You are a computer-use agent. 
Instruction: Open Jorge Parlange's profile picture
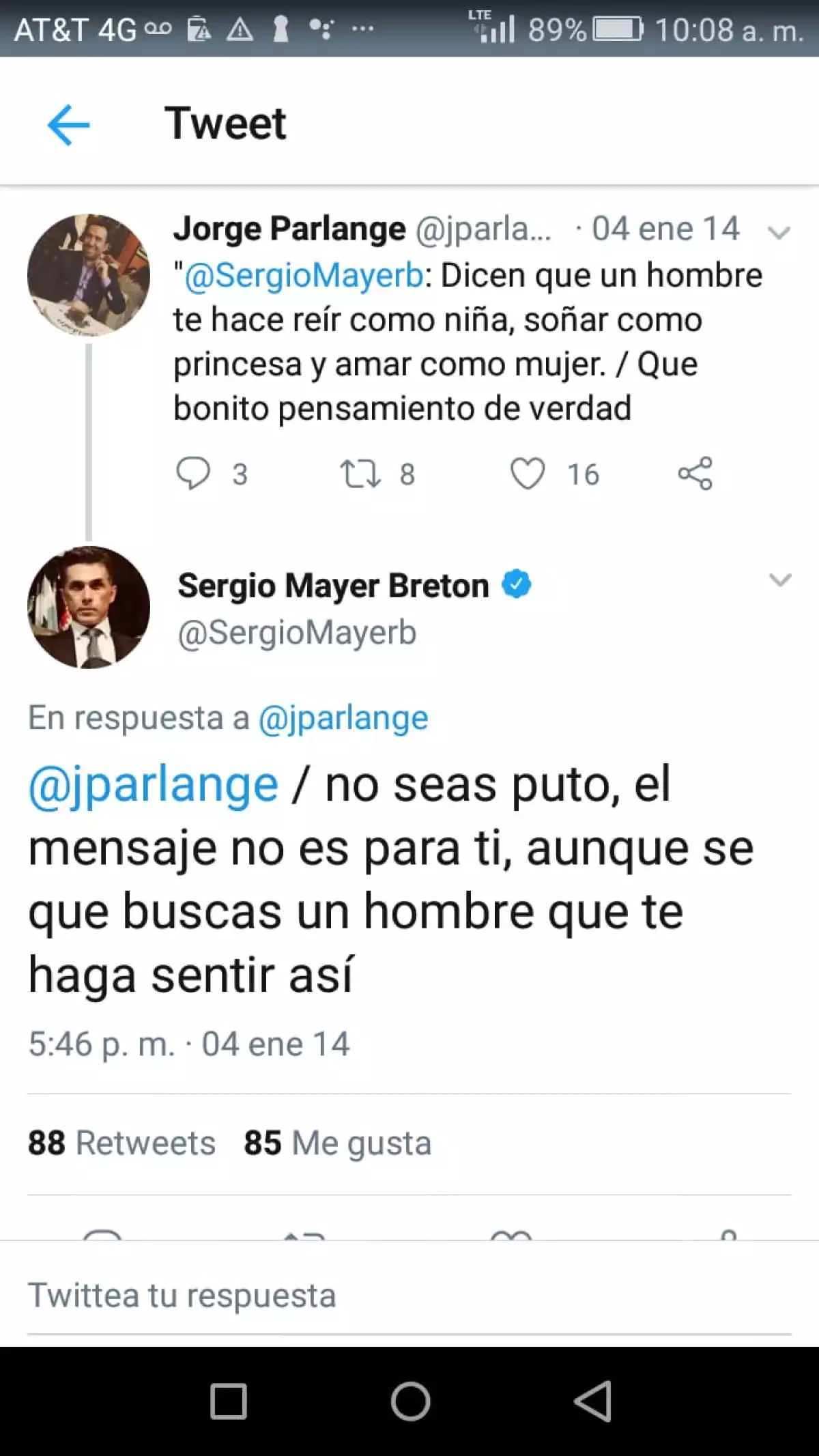click(x=89, y=275)
